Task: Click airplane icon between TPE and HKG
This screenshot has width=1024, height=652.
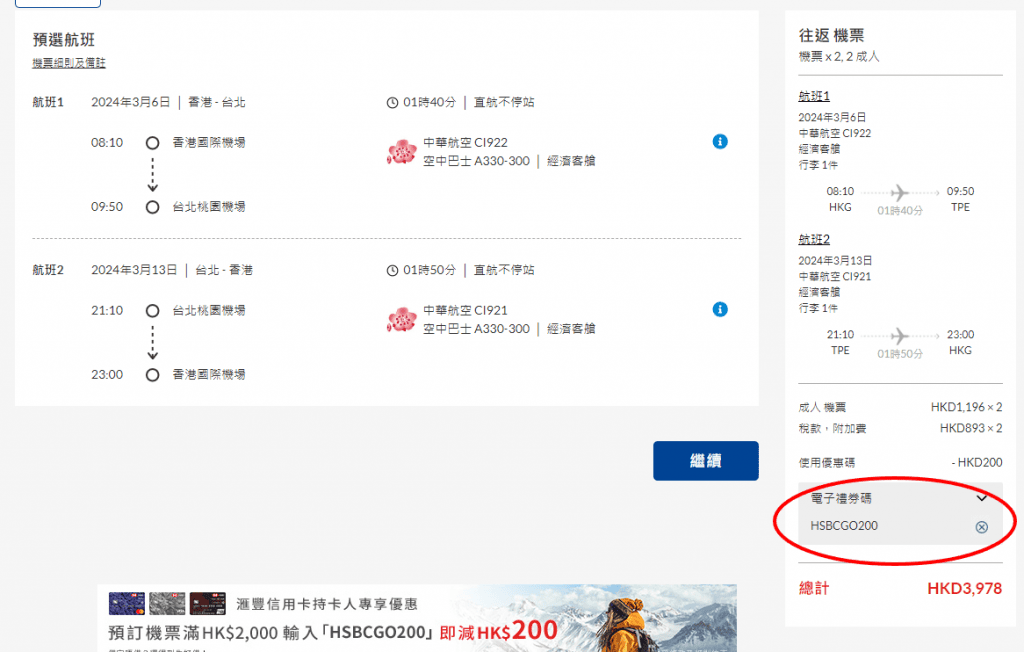Action: [899, 335]
